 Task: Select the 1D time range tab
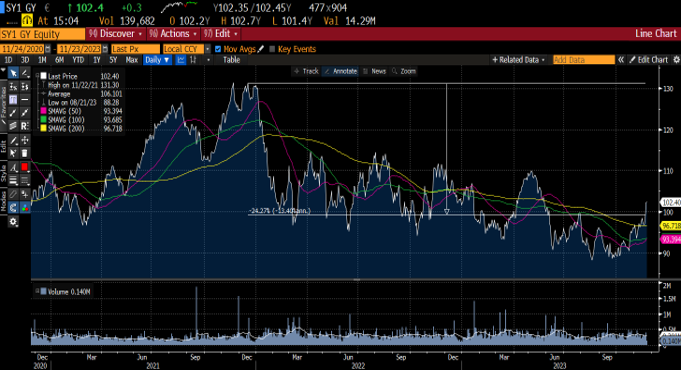click(8, 60)
